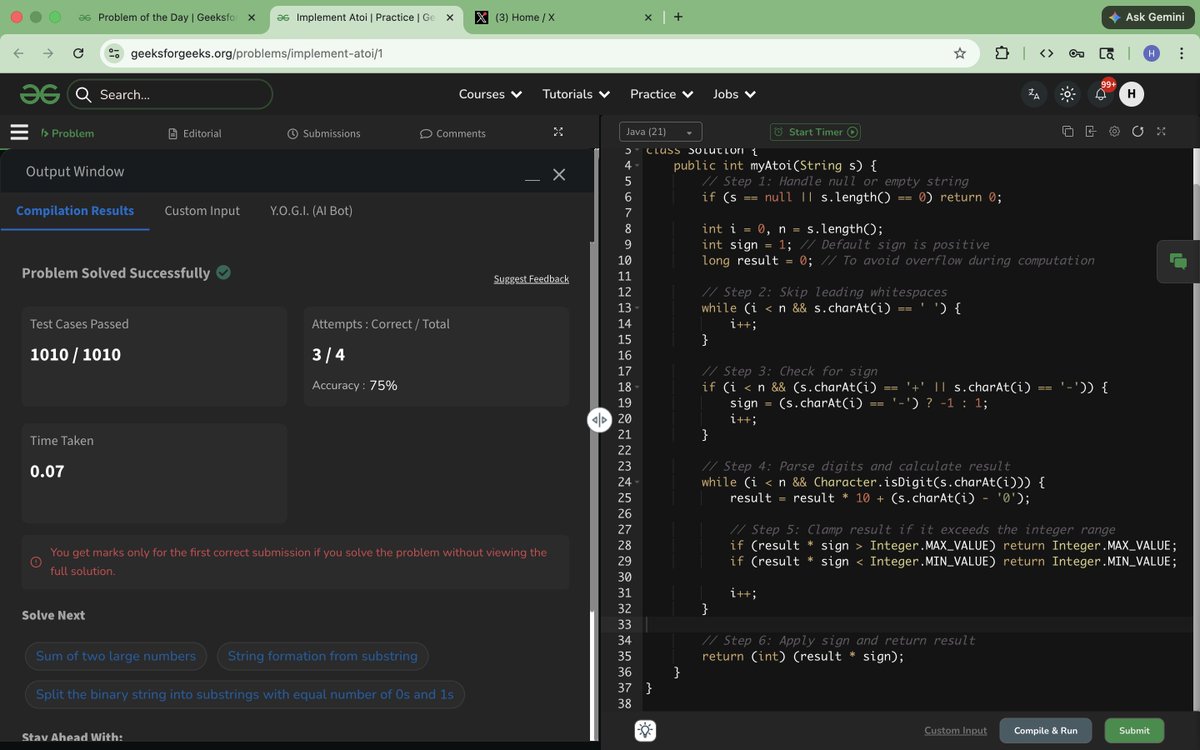Collapse code fold arrow at line 18
The height and width of the screenshot is (750, 1200).
pyautogui.click(x=639, y=387)
